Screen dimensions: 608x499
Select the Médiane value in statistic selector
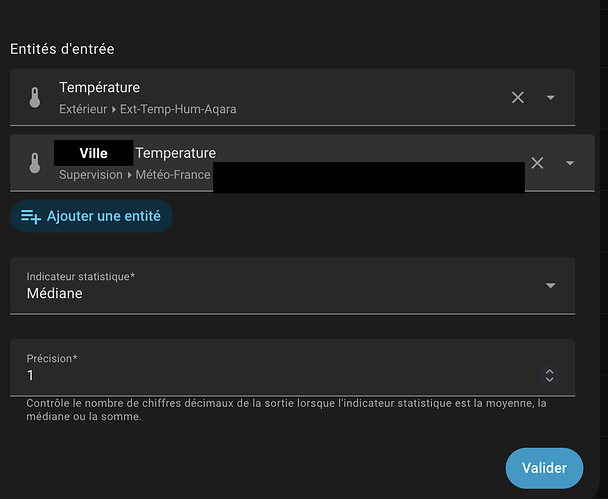pyautogui.click(x=55, y=294)
